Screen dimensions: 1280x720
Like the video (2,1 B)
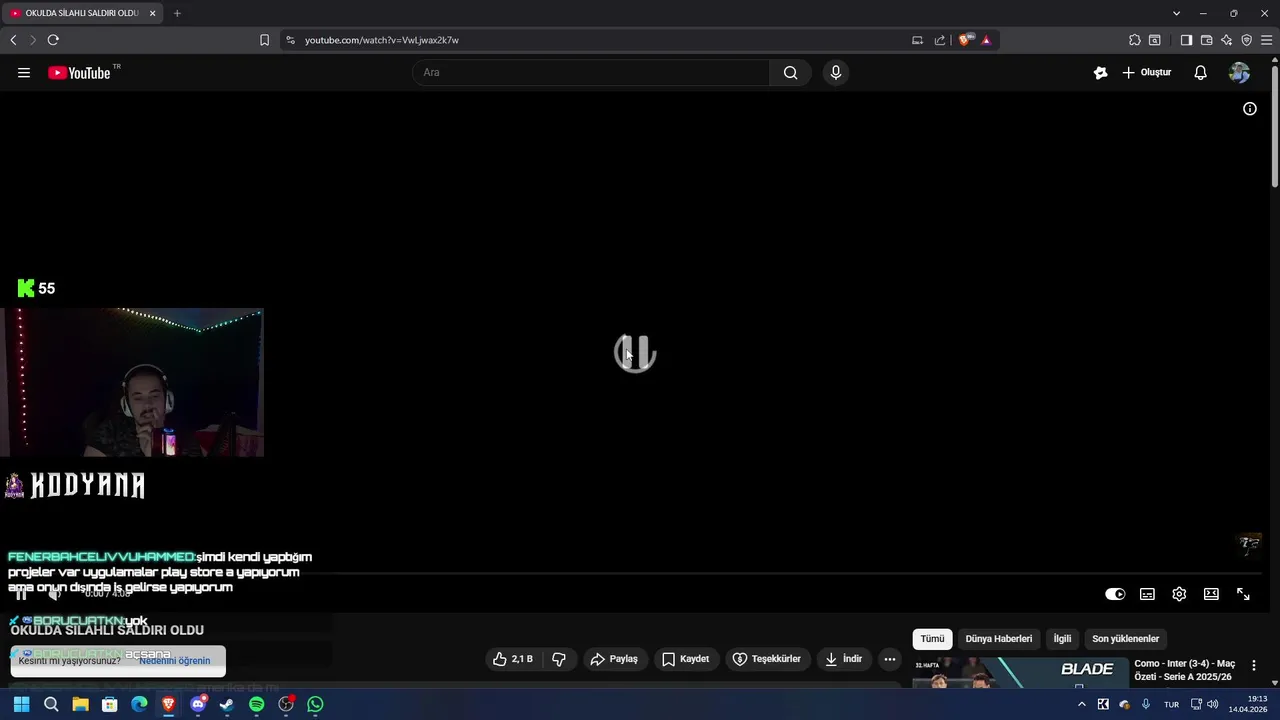(513, 659)
